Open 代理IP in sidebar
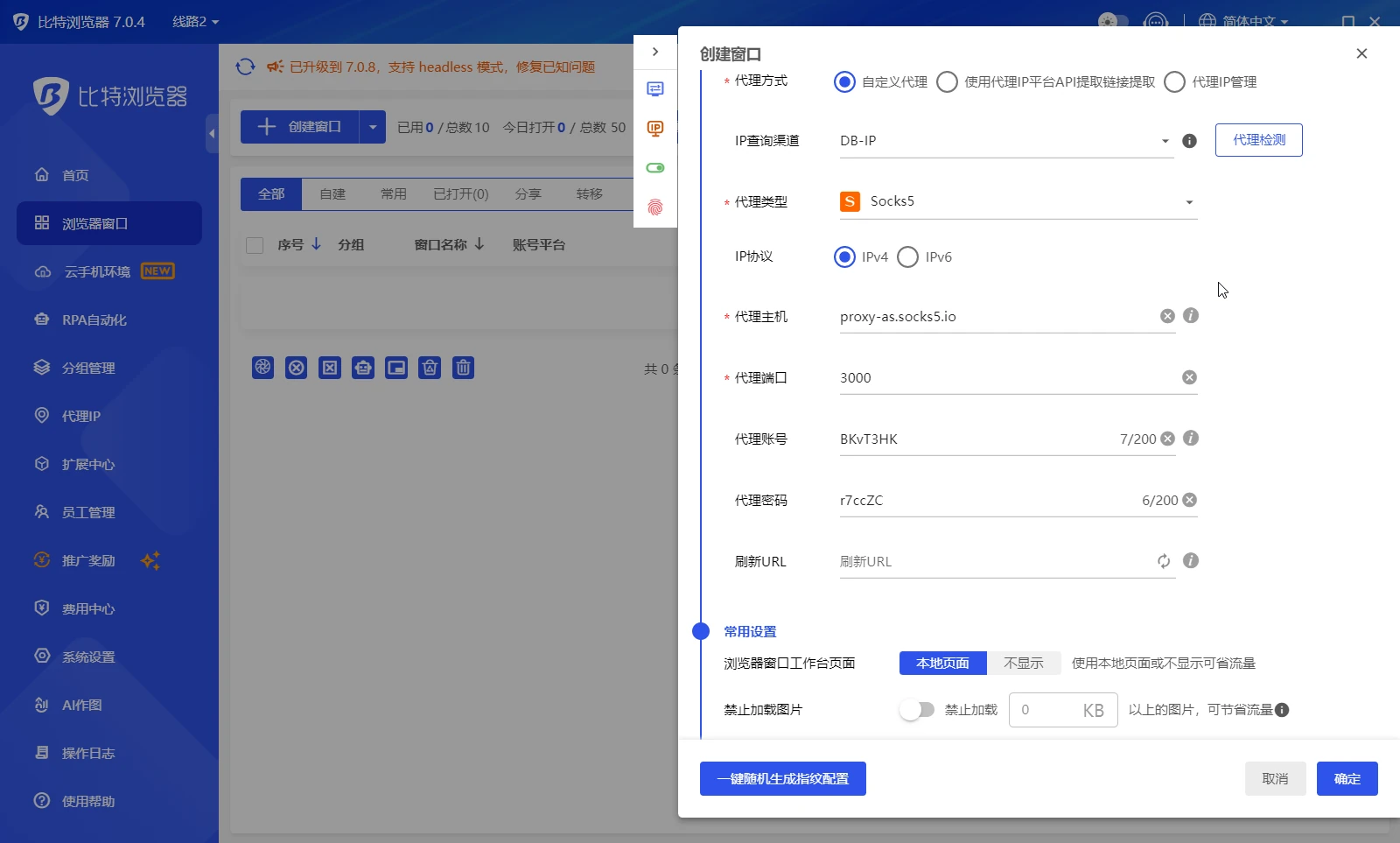This screenshot has width=1400, height=843. [109, 416]
